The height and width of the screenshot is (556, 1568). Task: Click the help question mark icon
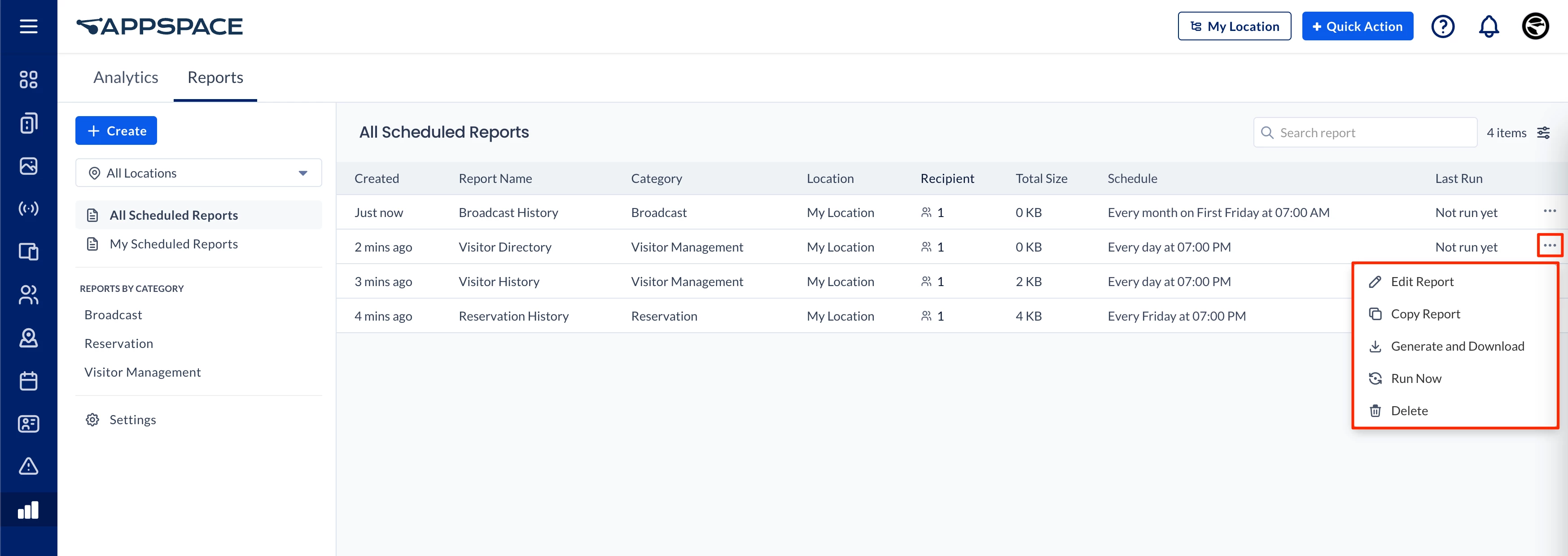1442,26
